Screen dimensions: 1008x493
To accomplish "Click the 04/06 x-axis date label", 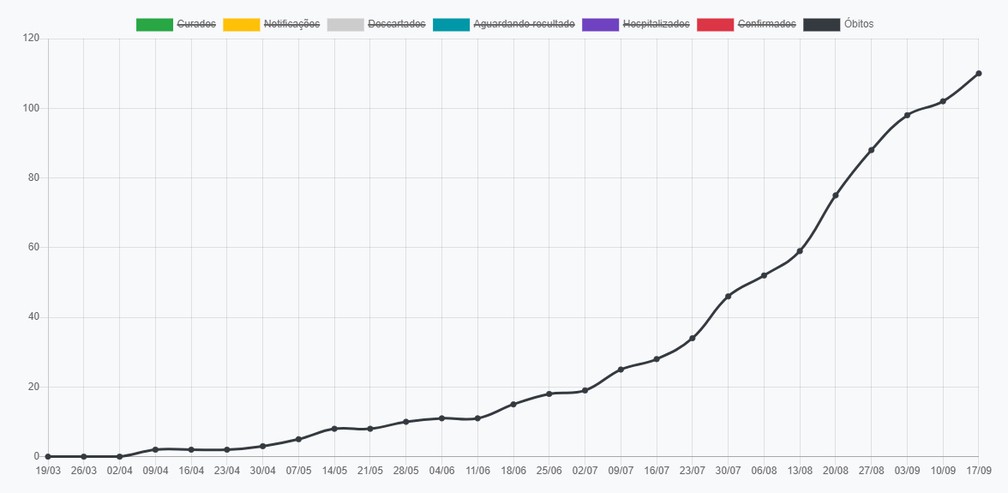I will tap(442, 471).
